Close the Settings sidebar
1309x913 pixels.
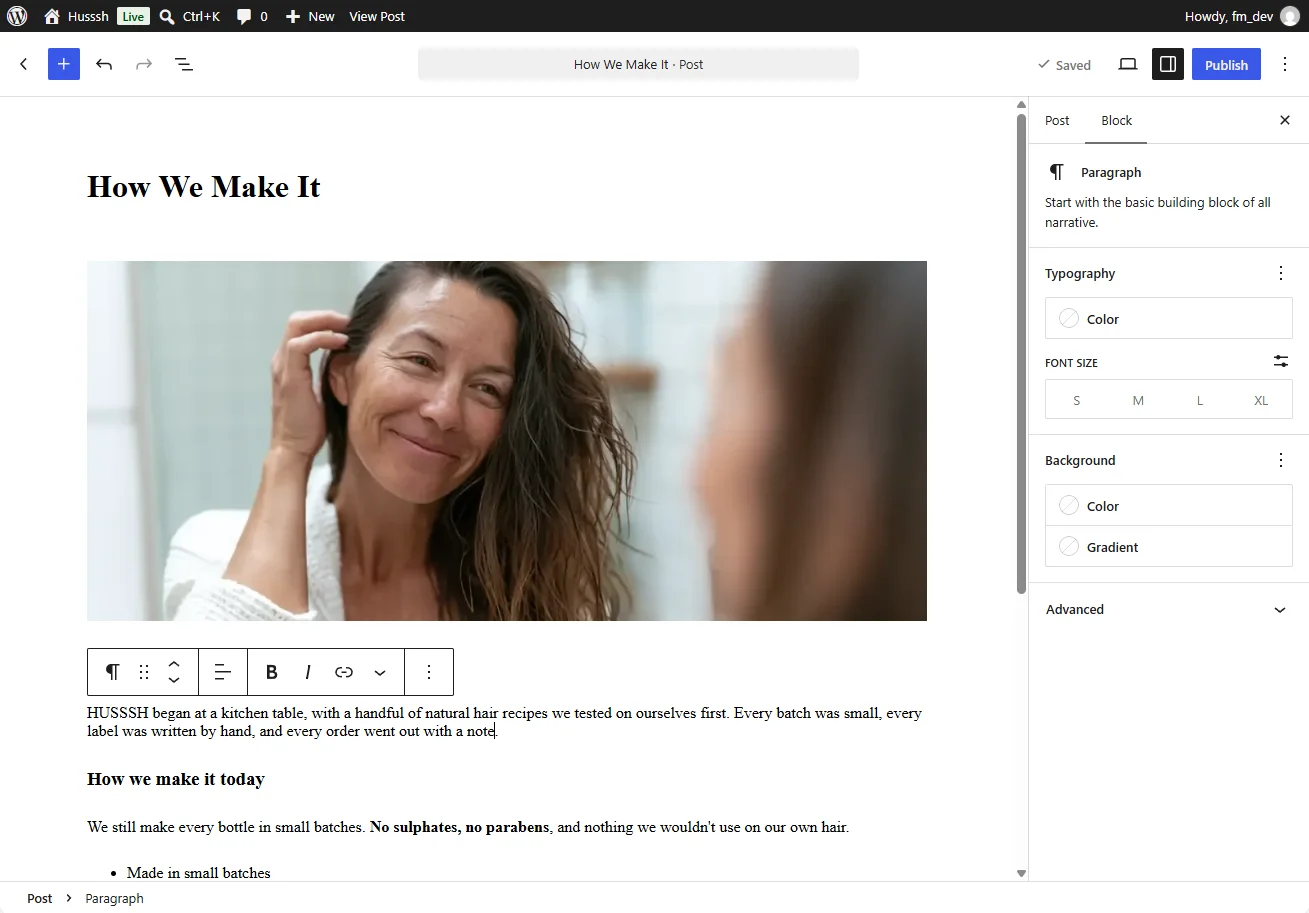(x=1285, y=120)
